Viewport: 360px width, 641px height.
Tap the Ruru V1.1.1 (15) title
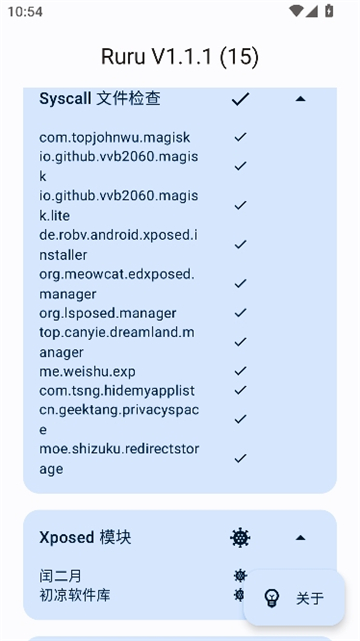click(180, 56)
